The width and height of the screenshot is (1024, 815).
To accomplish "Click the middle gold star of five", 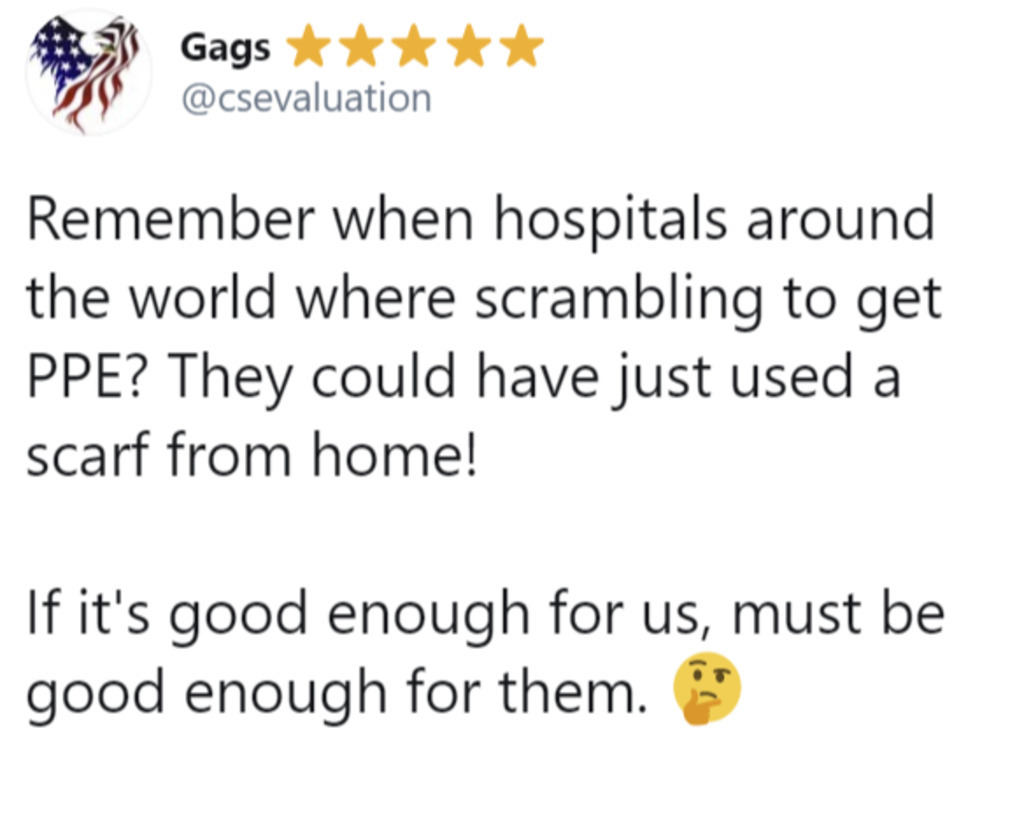I will coord(415,46).
